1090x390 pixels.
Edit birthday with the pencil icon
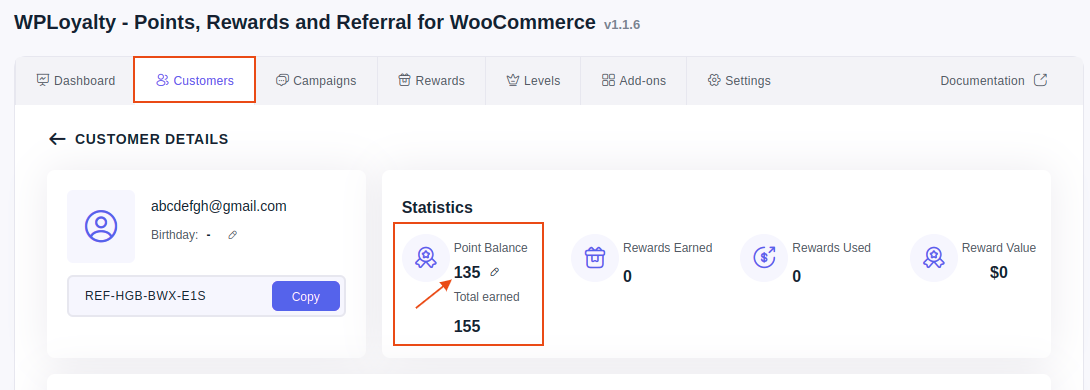coord(233,235)
